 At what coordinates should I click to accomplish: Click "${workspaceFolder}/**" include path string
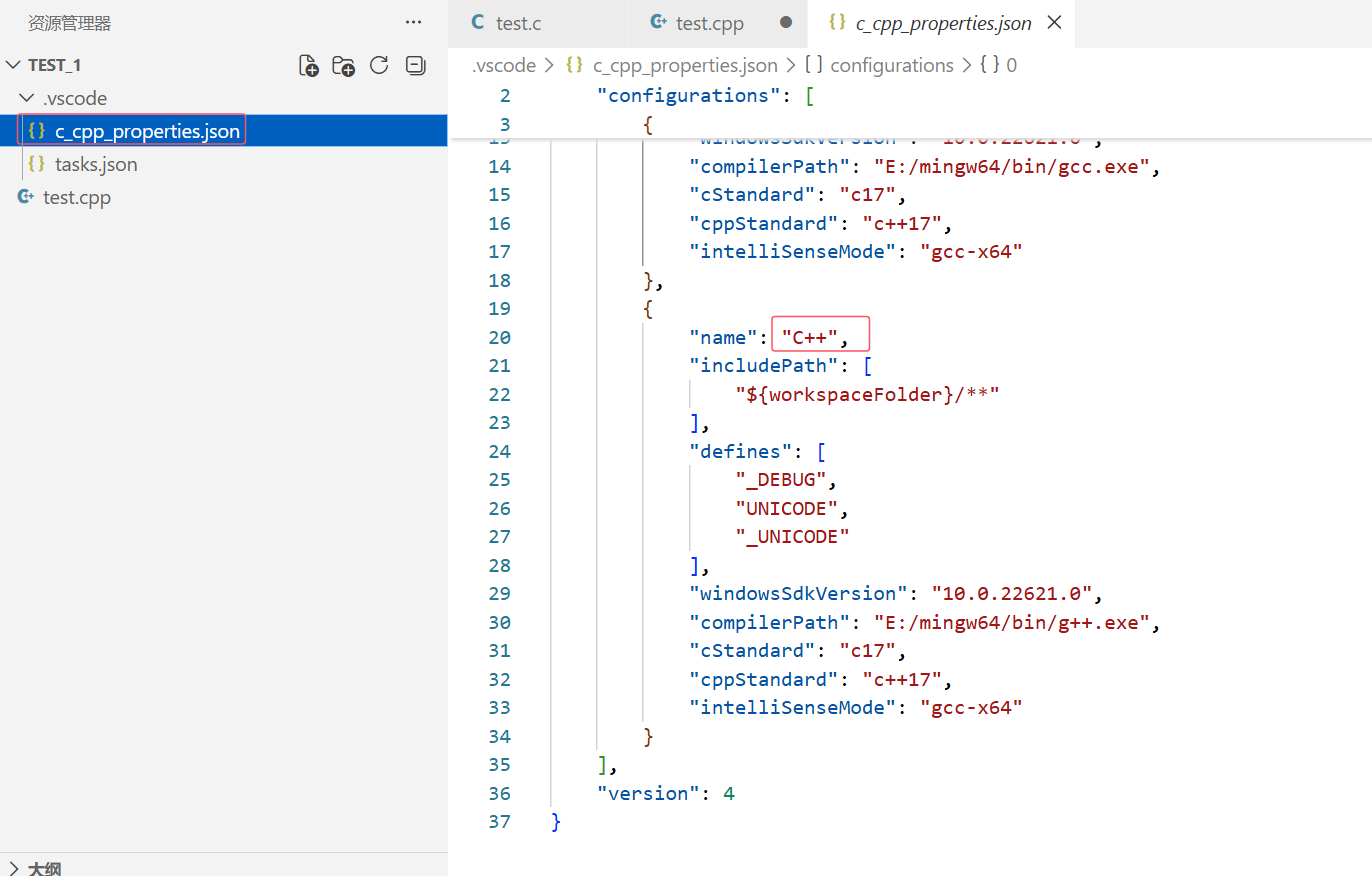(x=868, y=394)
